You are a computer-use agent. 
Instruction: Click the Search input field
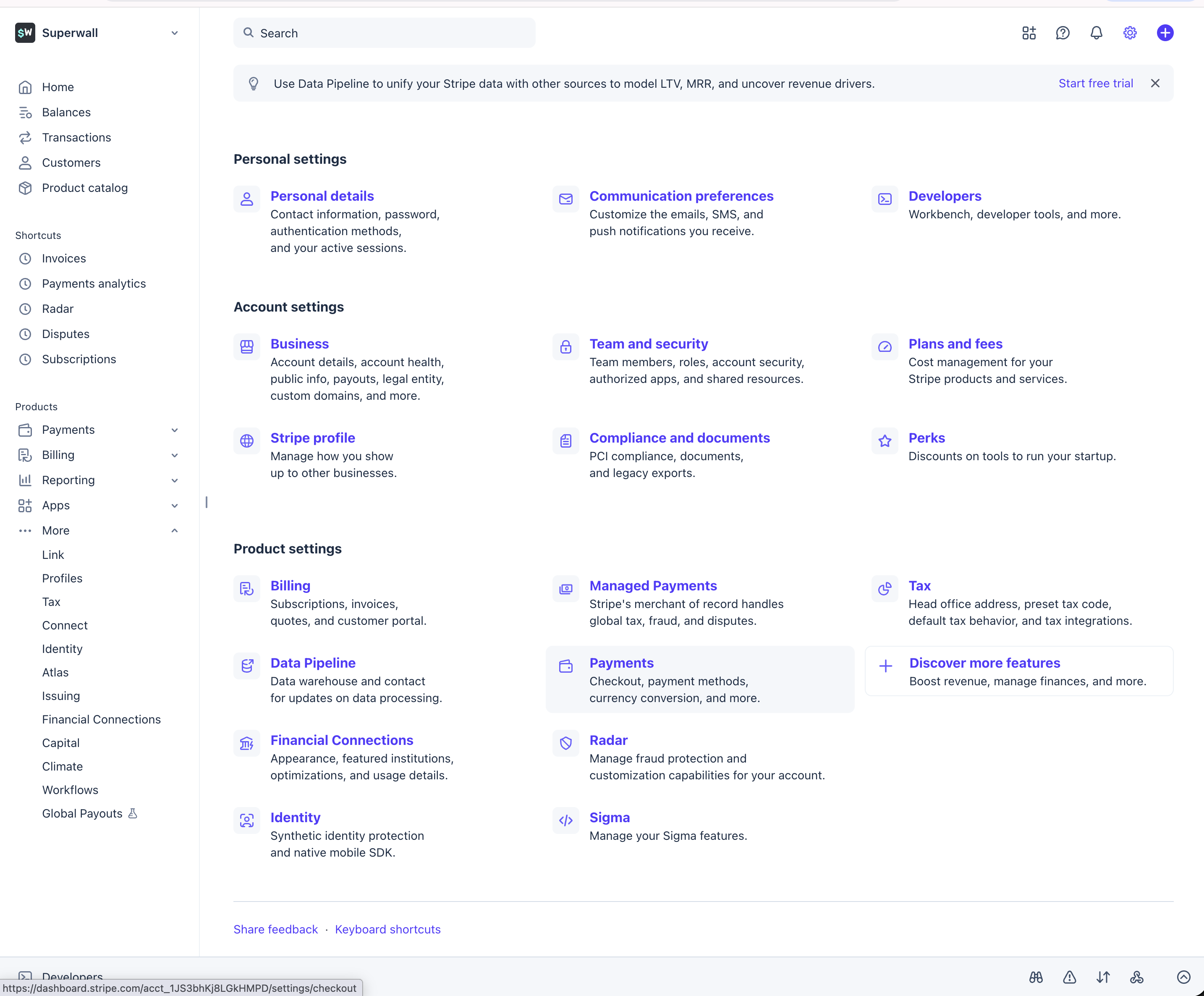[384, 33]
